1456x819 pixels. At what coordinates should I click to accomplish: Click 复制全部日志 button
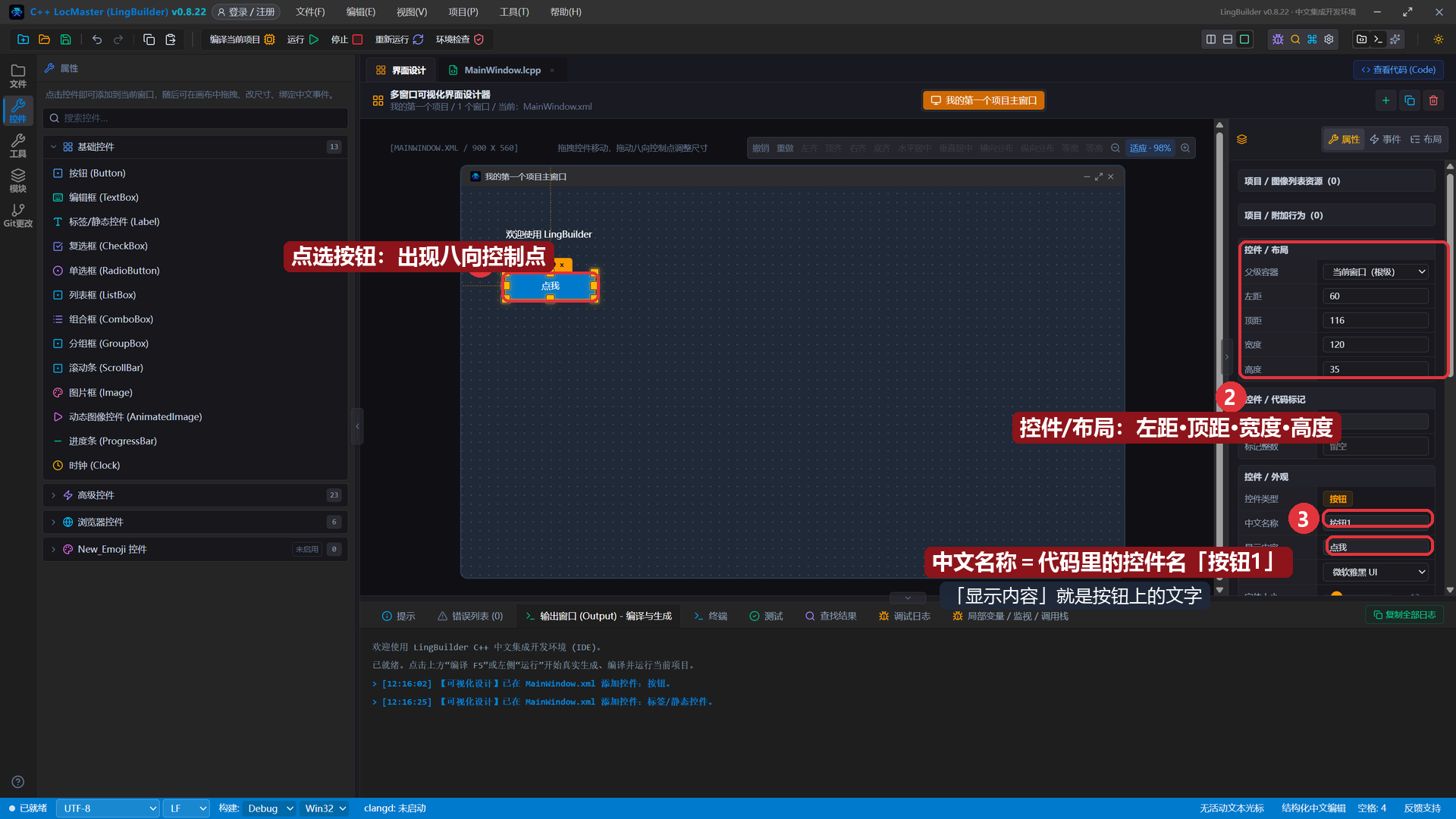coord(1404,615)
